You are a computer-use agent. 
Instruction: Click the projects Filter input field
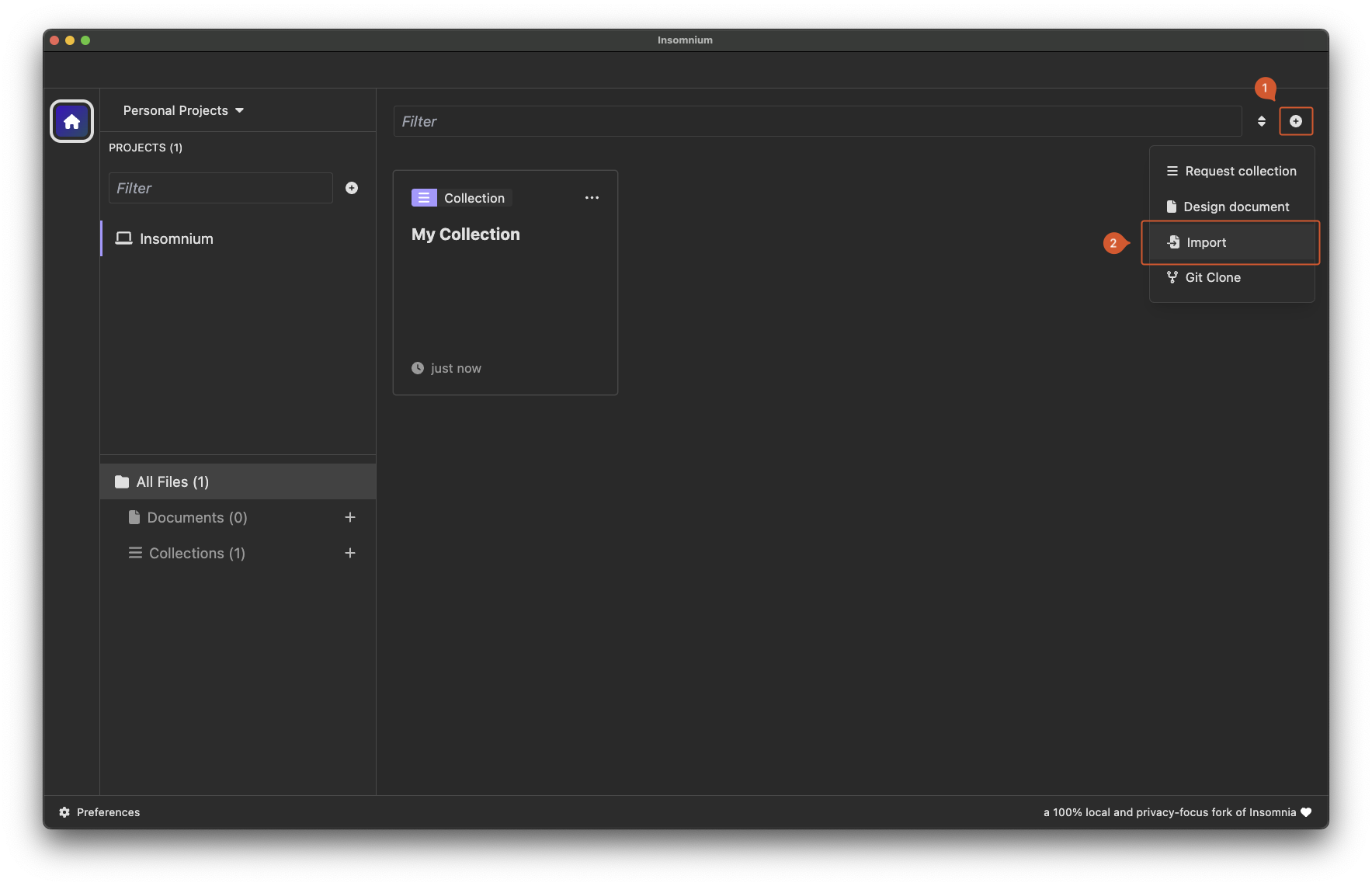tap(221, 188)
